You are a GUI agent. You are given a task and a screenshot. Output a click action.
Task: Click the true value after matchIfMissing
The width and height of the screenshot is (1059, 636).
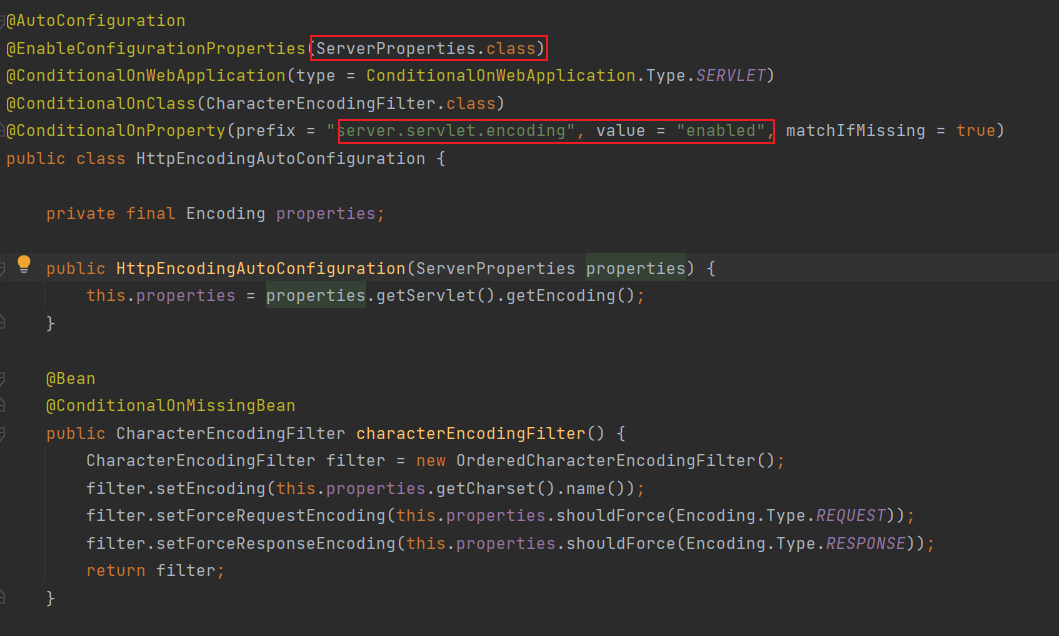pyautogui.click(x=975, y=131)
